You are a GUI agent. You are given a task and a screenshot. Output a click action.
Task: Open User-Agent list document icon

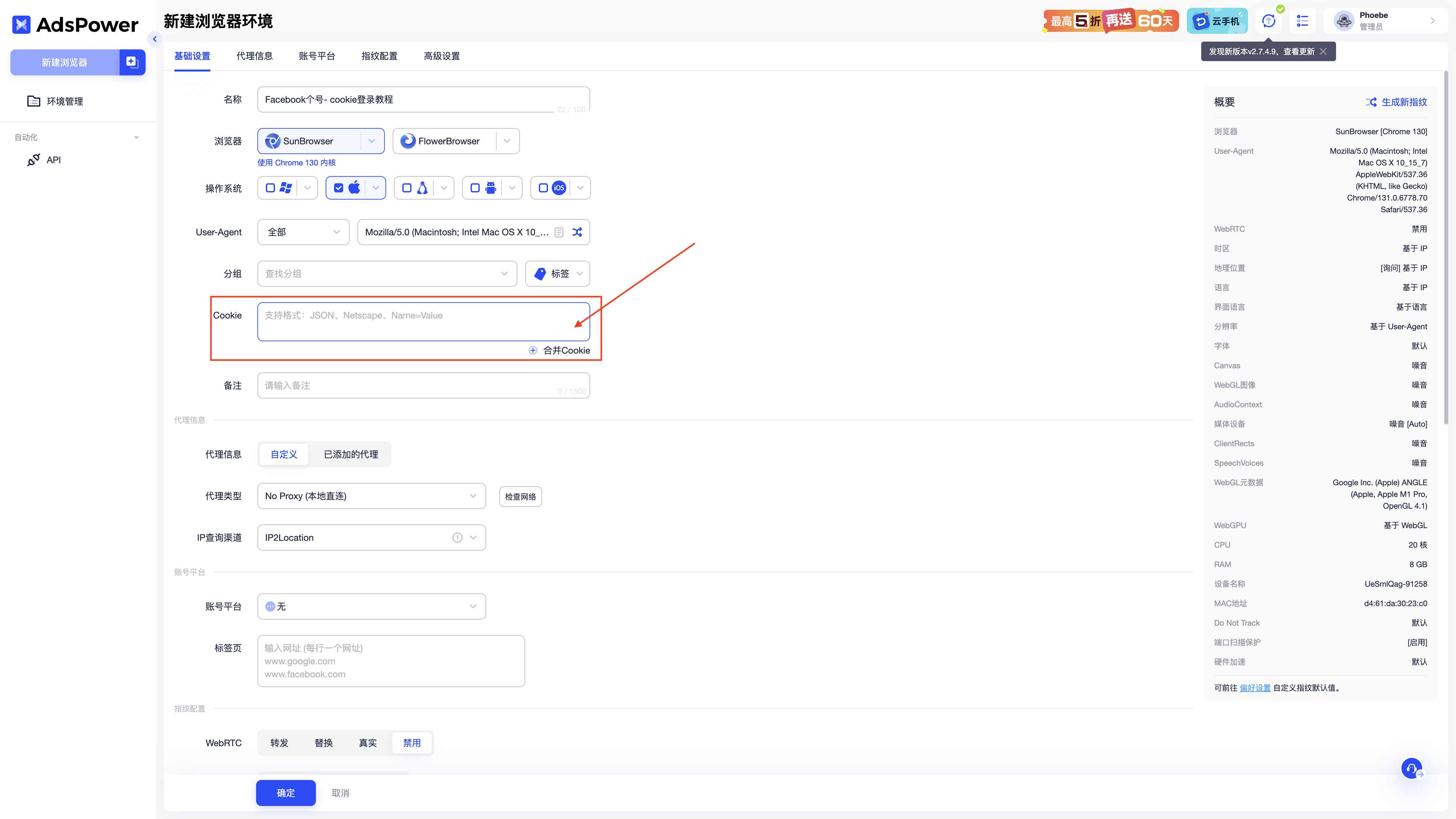click(x=559, y=232)
